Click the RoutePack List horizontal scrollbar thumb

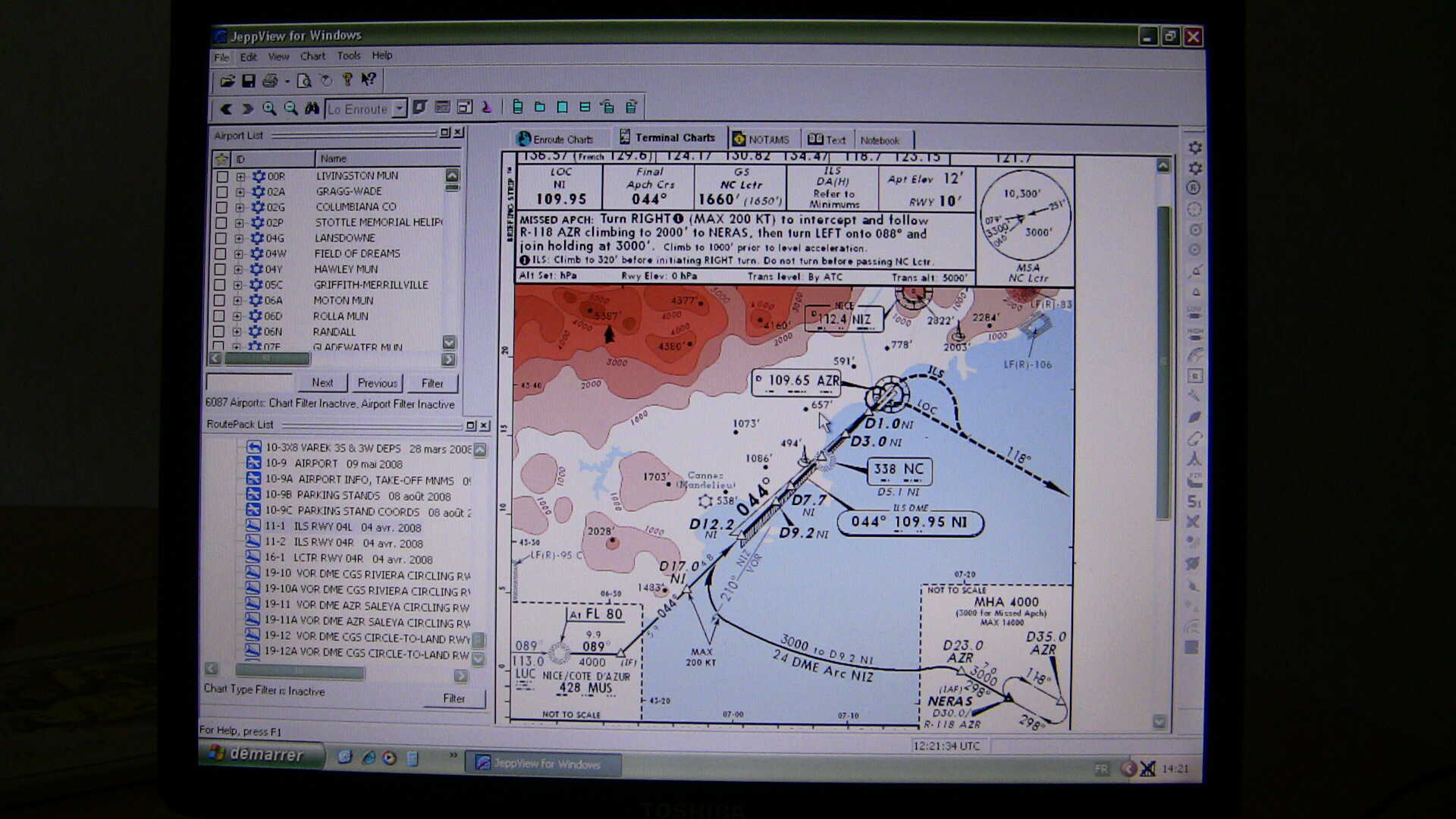pyautogui.click(x=300, y=671)
